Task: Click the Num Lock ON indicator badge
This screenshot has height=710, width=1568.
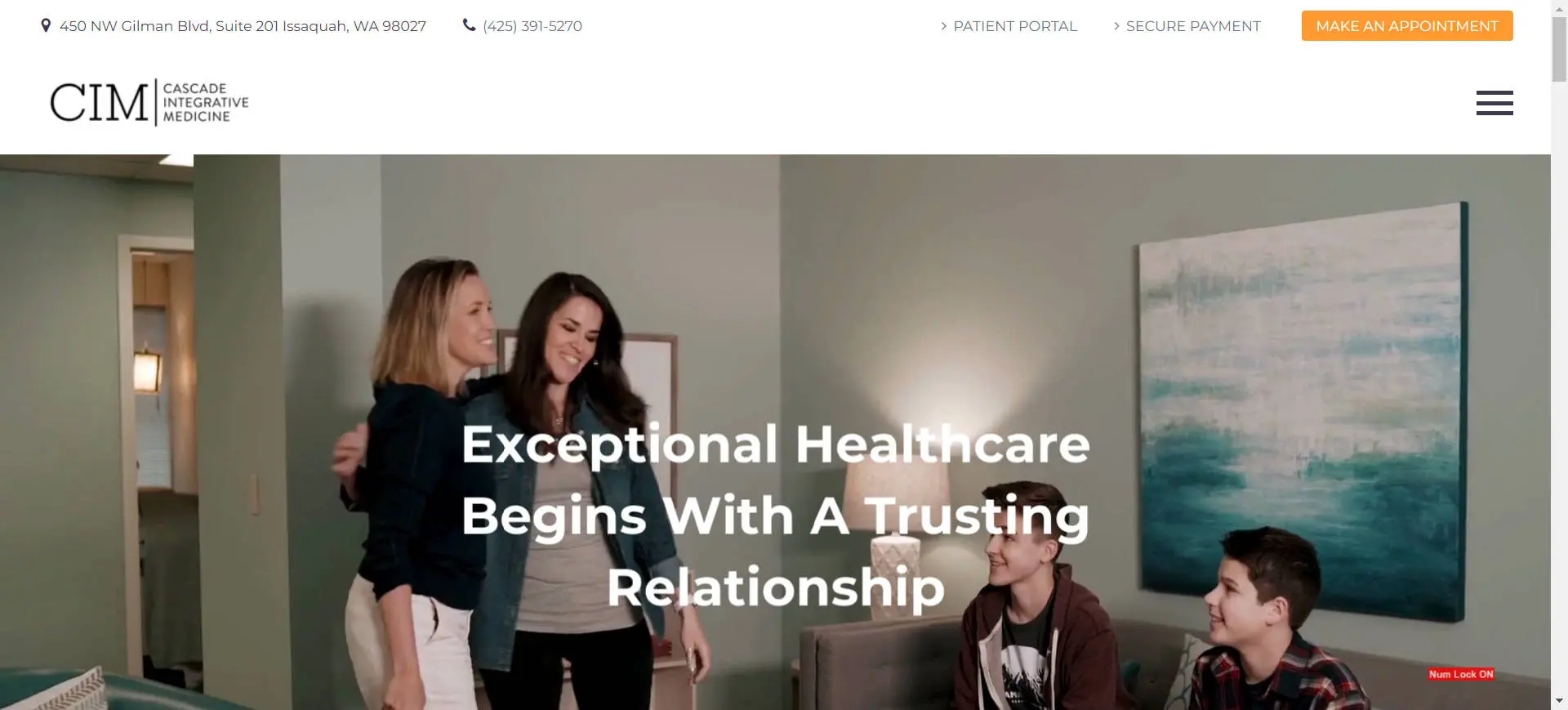Action: pos(1461,674)
